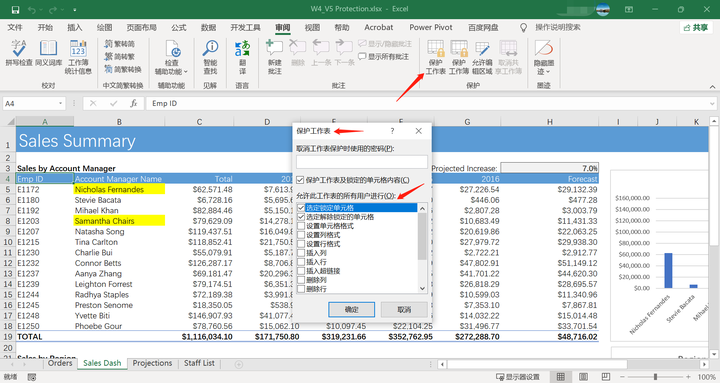This screenshot has width=720, height=383.
Task: Click the zoom in plus button
Action: pyautogui.click(x=687, y=377)
